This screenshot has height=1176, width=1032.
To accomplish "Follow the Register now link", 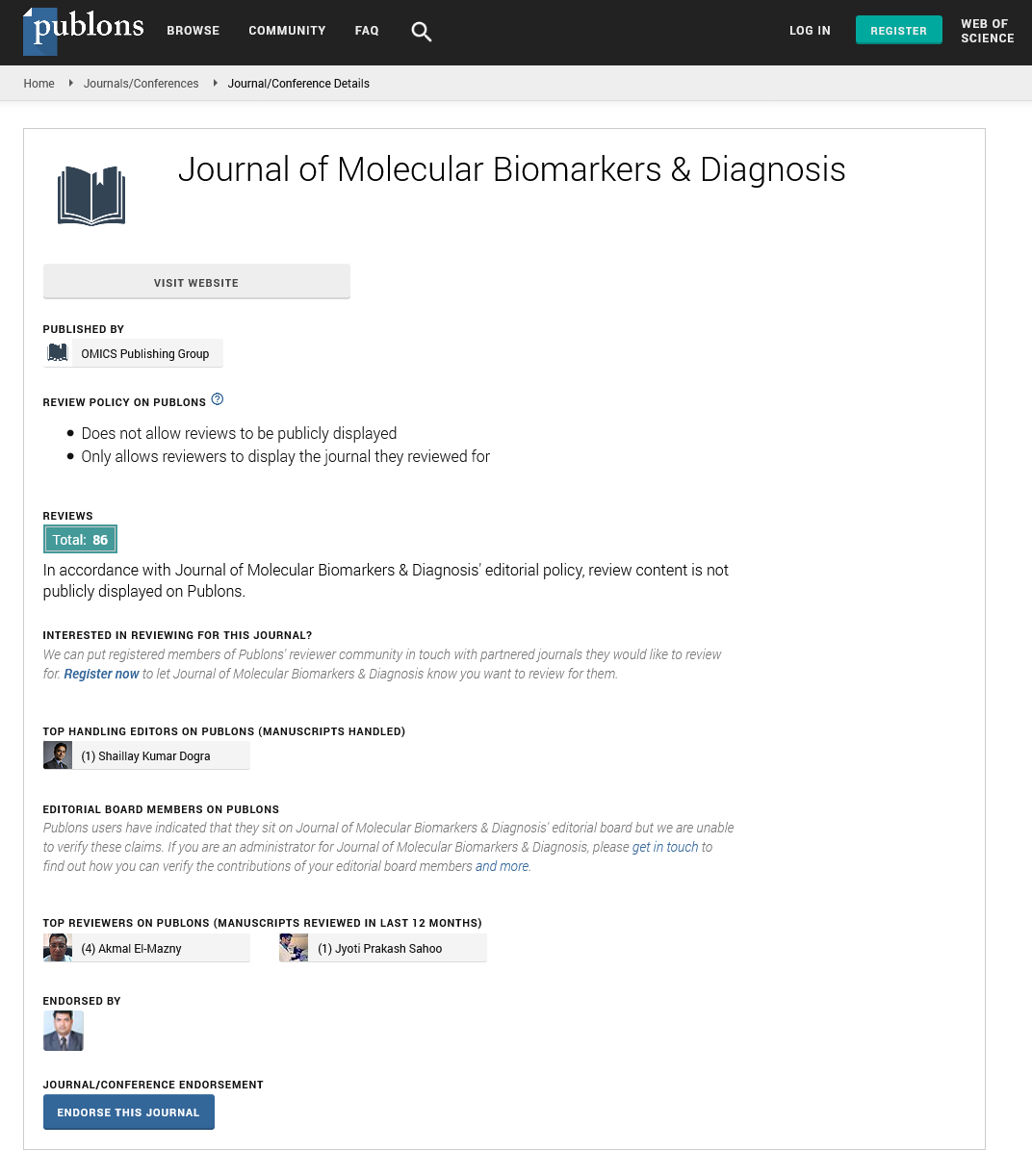I will (x=101, y=674).
